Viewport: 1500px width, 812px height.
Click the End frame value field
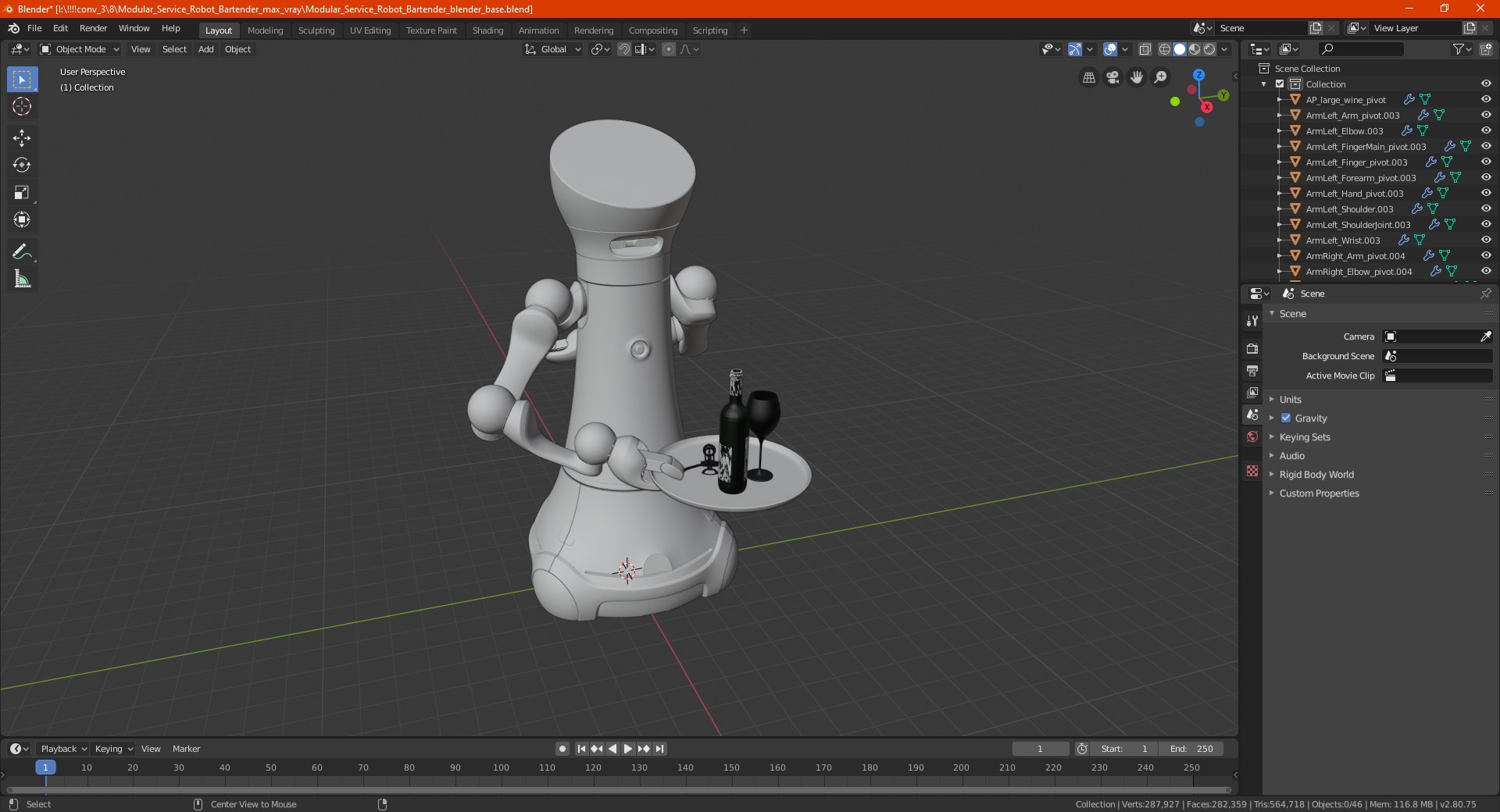pyautogui.click(x=1191, y=749)
